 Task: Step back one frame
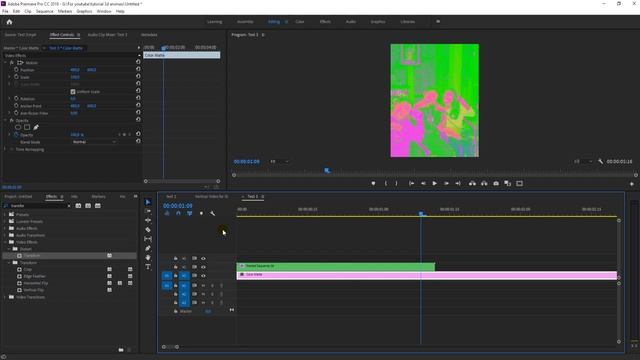click(x=423, y=184)
